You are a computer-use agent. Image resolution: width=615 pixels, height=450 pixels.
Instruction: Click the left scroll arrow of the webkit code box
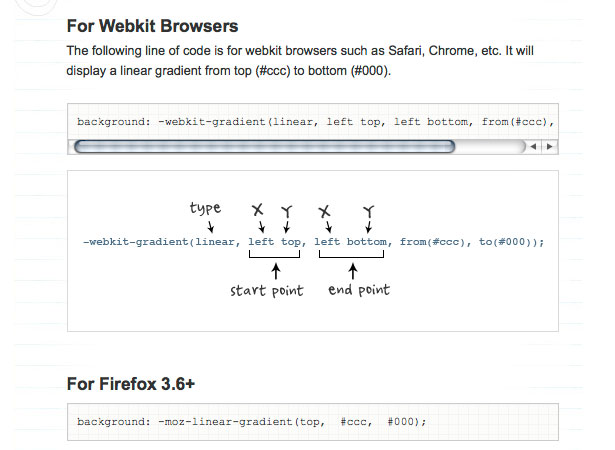point(533,147)
